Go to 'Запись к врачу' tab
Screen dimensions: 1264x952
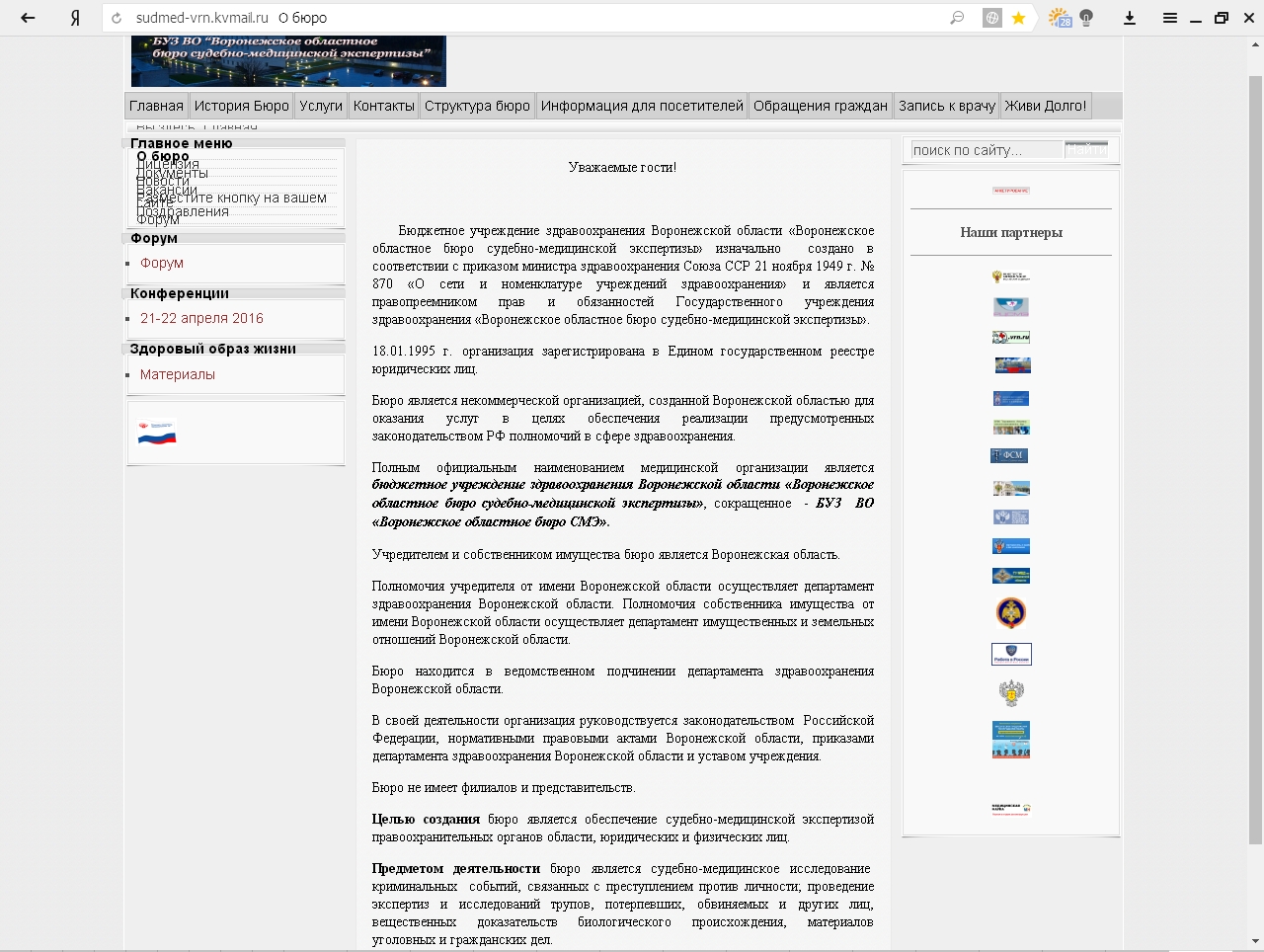click(x=946, y=106)
